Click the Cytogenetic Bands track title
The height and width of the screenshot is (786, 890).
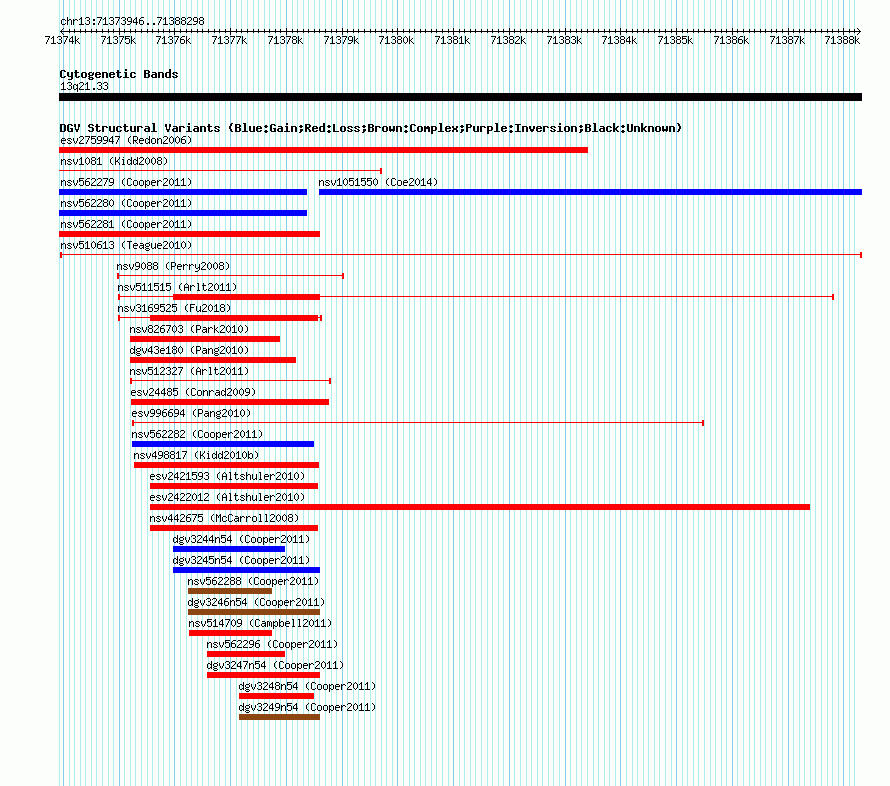coord(119,74)
